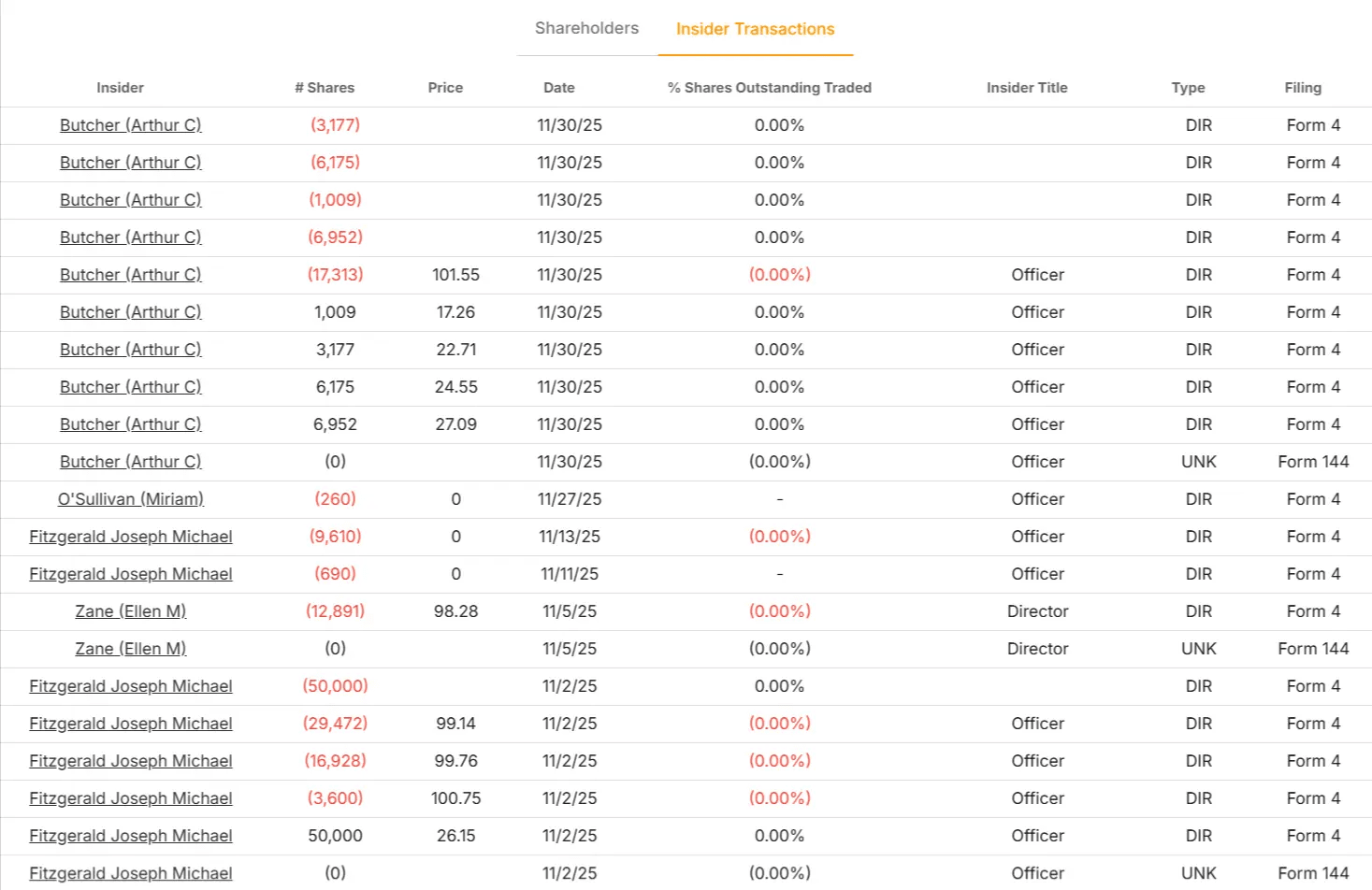Open Butcher (Arthur C) link priced at 27.09
This screenshot has height=890, width=1372.
tap(131, 424)
